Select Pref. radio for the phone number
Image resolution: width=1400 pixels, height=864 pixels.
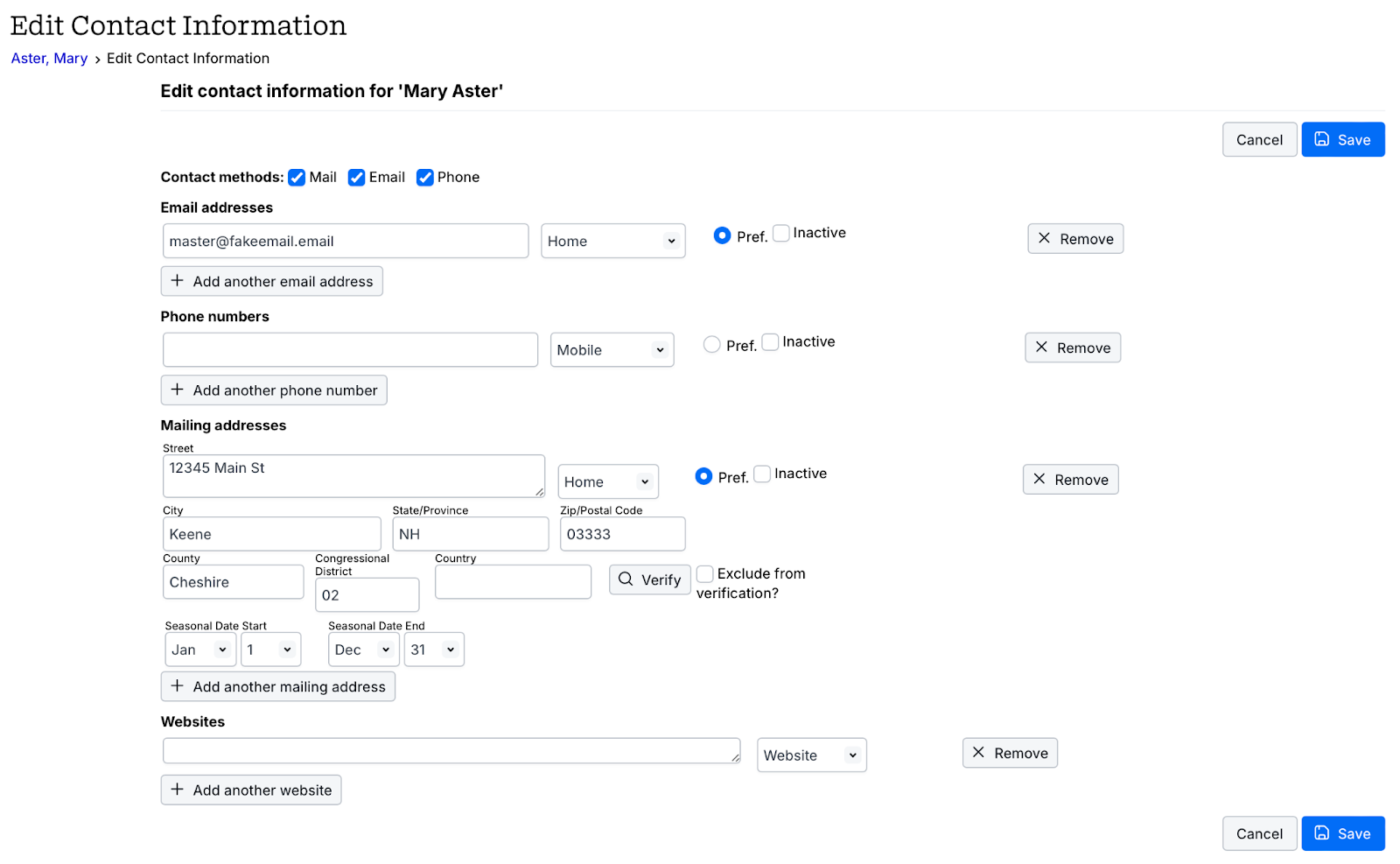pyautogui.click(x=711, y=345)
